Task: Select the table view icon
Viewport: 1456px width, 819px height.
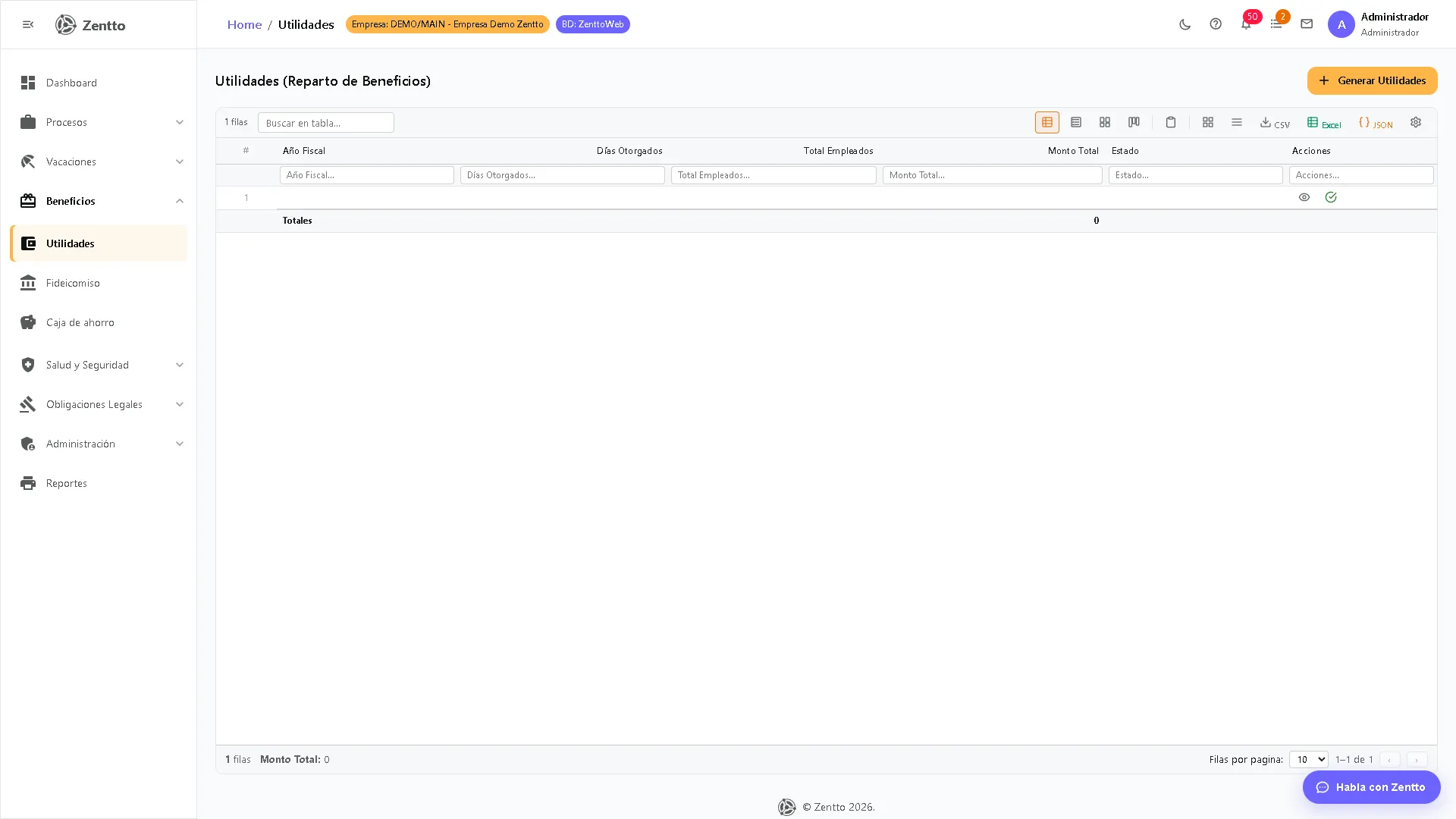Action: tap(1047, 122)
